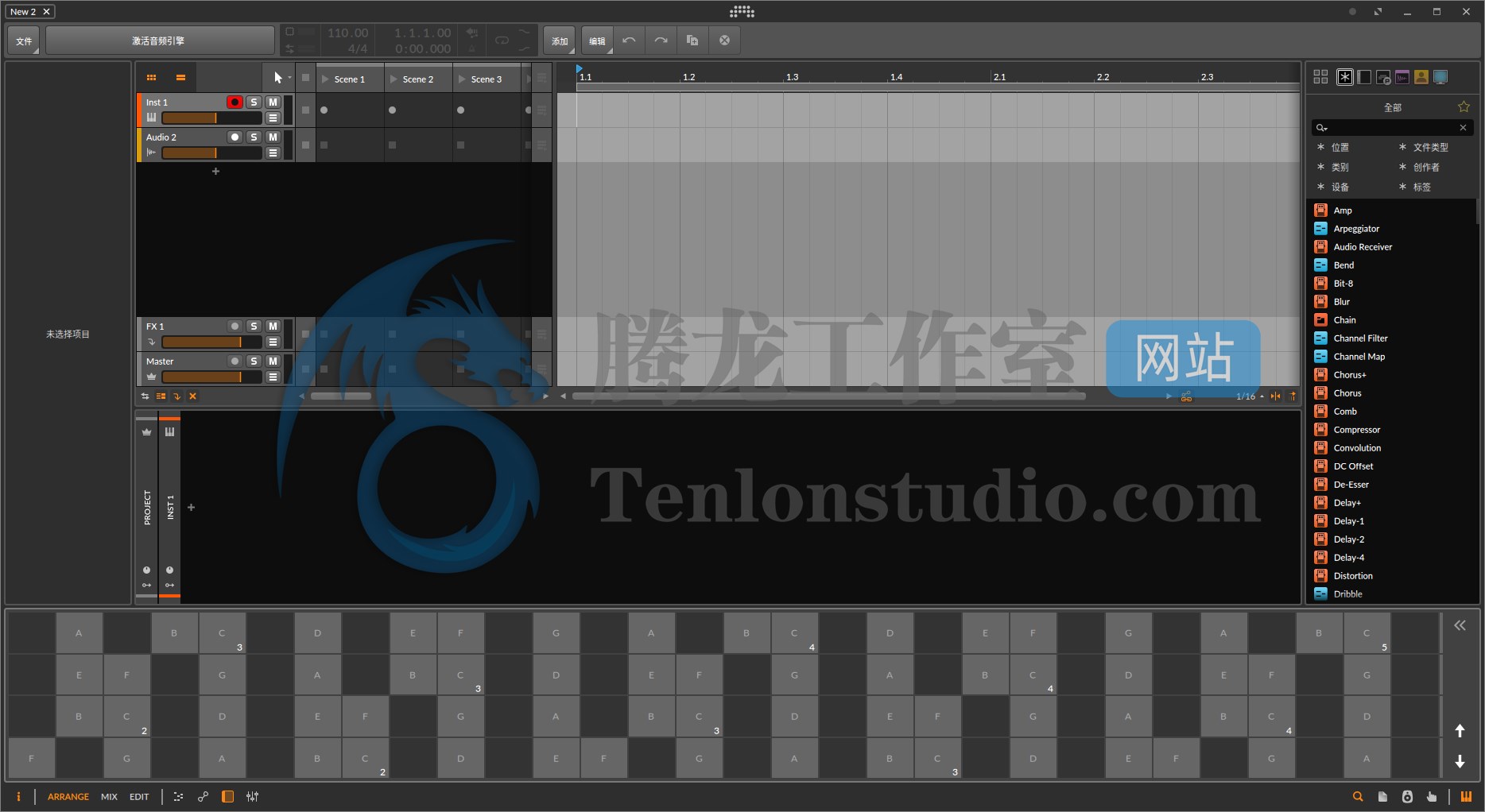Viewport: 1485px width, 812px height.
Task: Mute the Audio 2 track
Action: (273, 137)
